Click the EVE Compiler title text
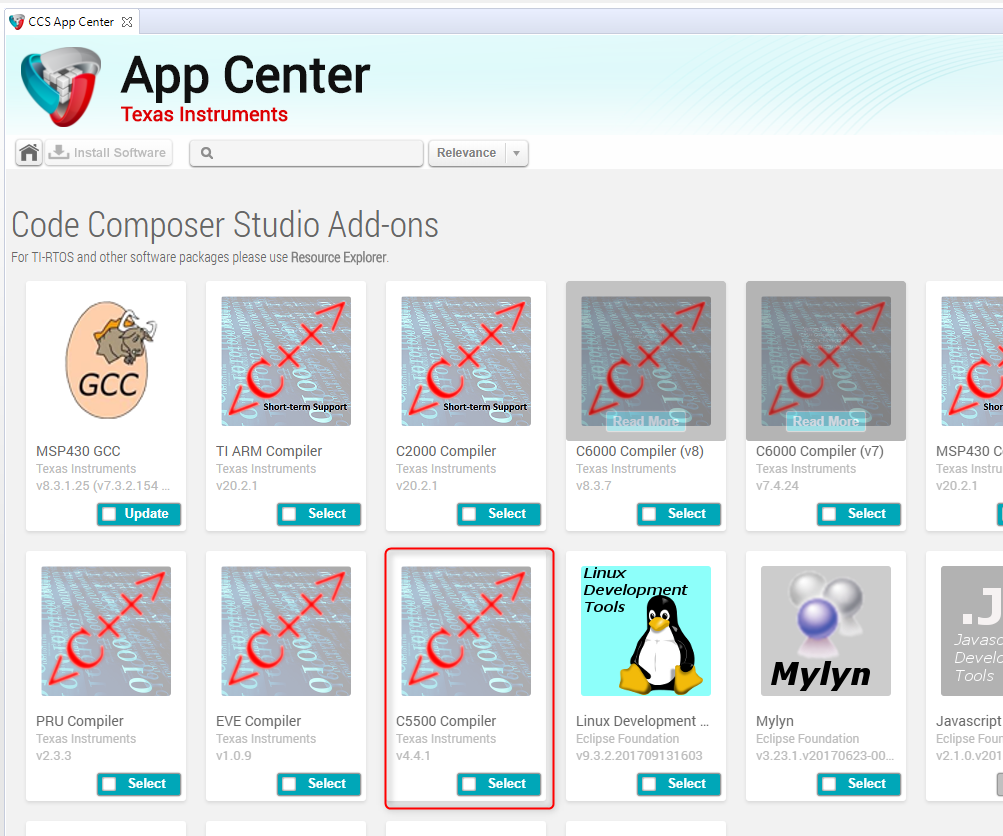This screenshot has width=1003, height=836. pos(258,721)
